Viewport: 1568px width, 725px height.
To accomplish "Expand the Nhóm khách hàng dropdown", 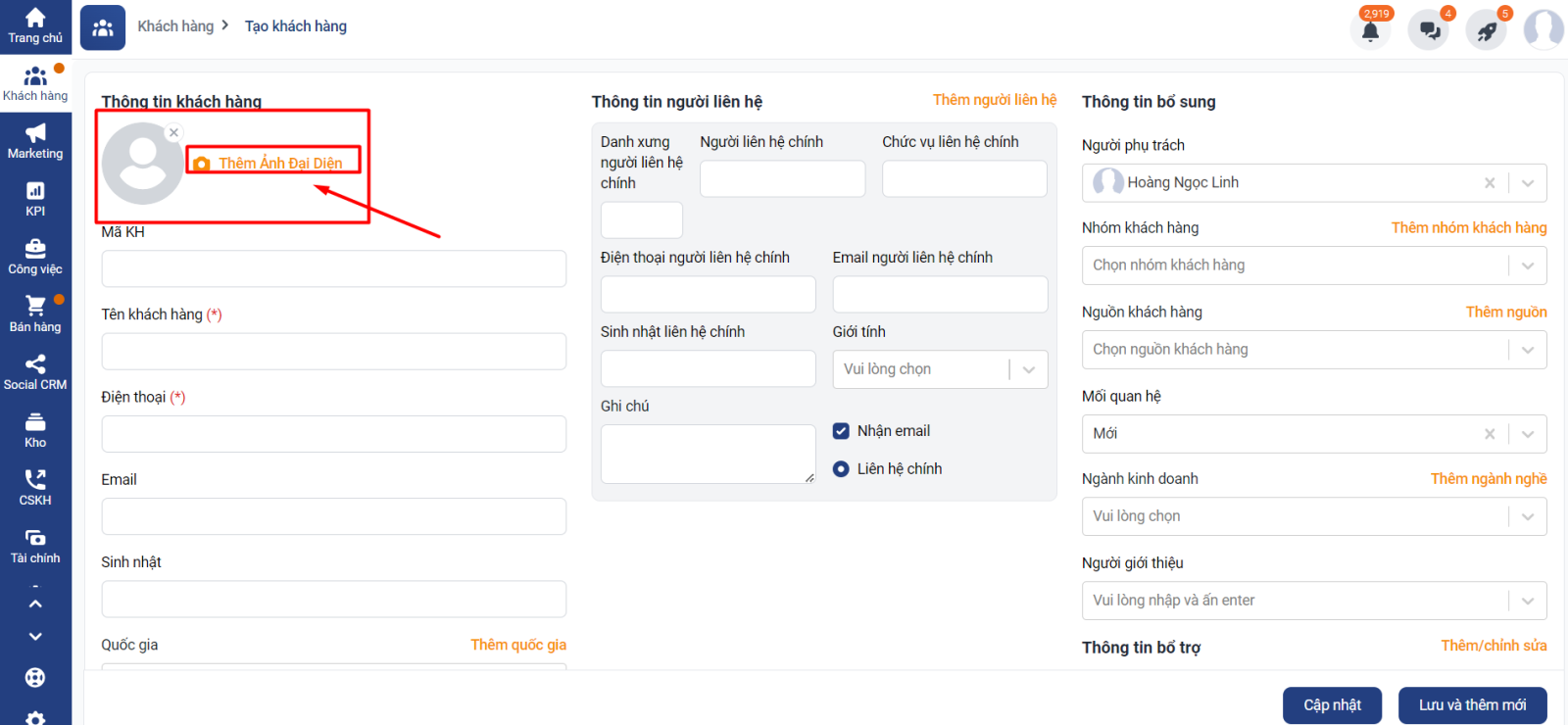I will click(1528, 266).
